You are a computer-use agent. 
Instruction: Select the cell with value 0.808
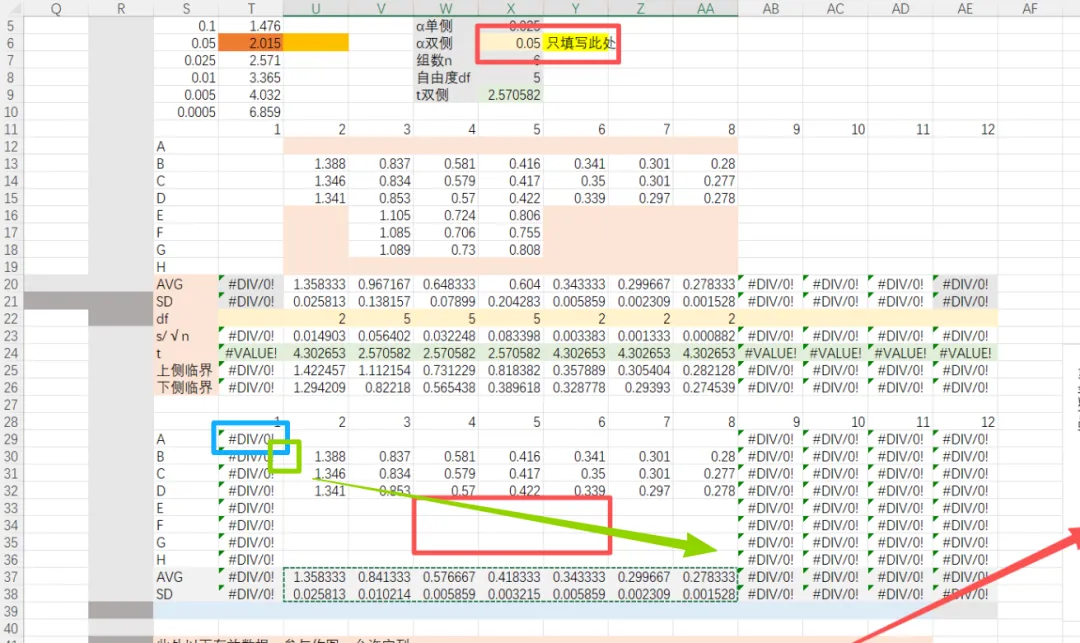coord(510,250)
